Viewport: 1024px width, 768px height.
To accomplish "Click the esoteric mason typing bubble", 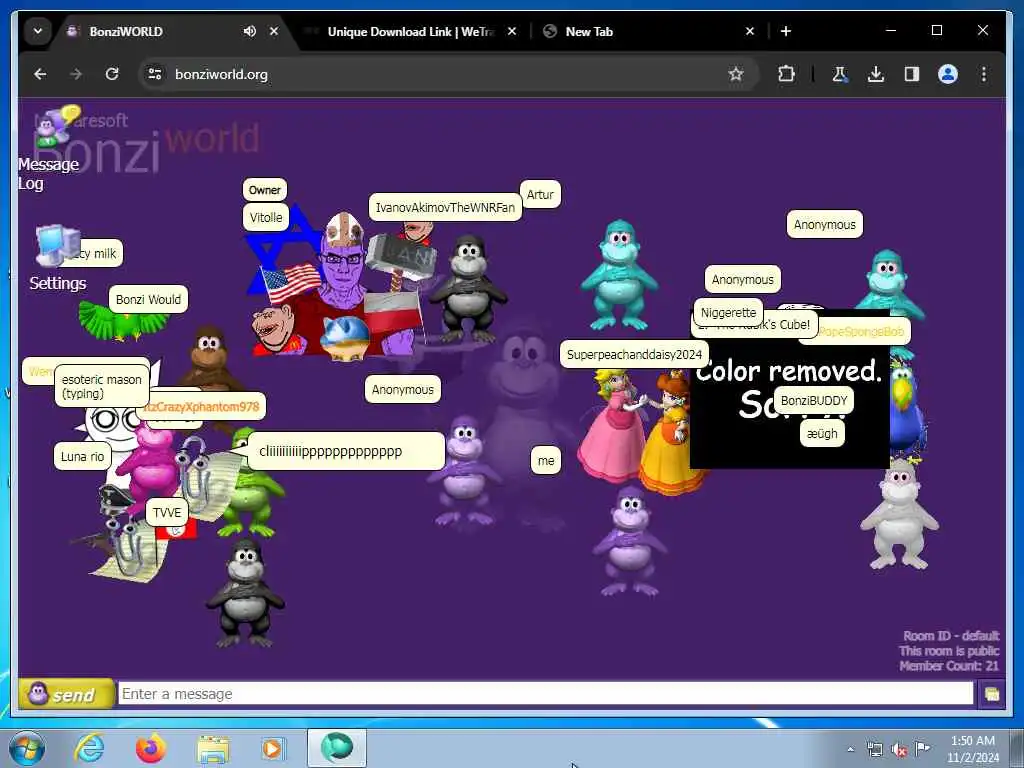I will coord(101,387).
